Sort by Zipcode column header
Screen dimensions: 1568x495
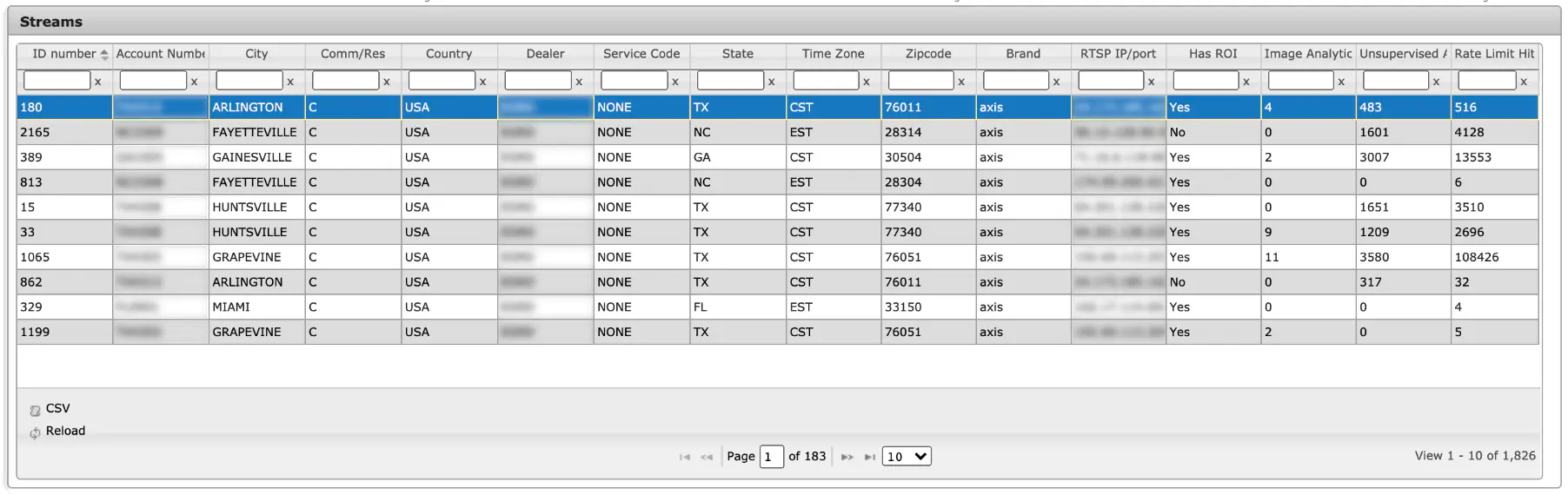[x=928, y=54]
